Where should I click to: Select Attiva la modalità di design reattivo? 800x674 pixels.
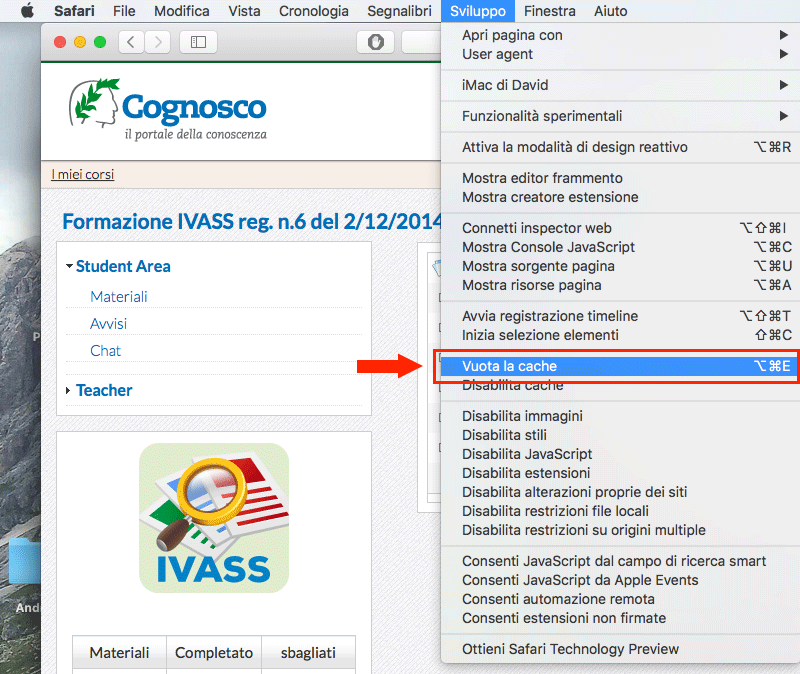[x=620, y=147]
